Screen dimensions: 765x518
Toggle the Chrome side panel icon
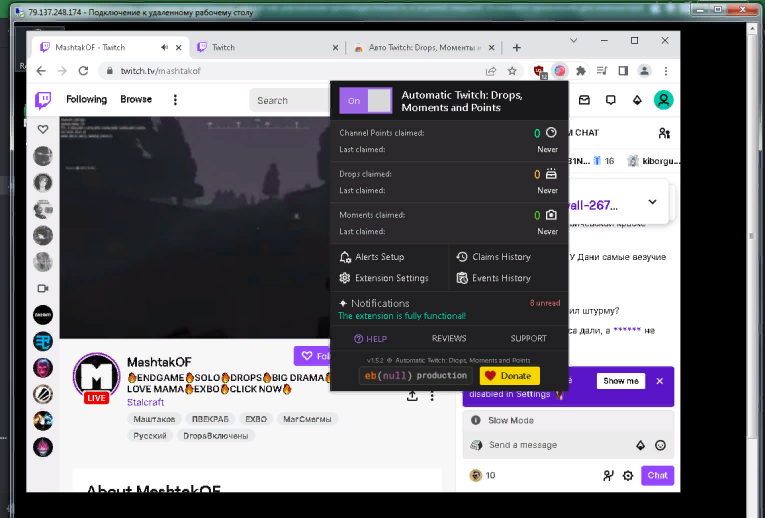[623, 71]
